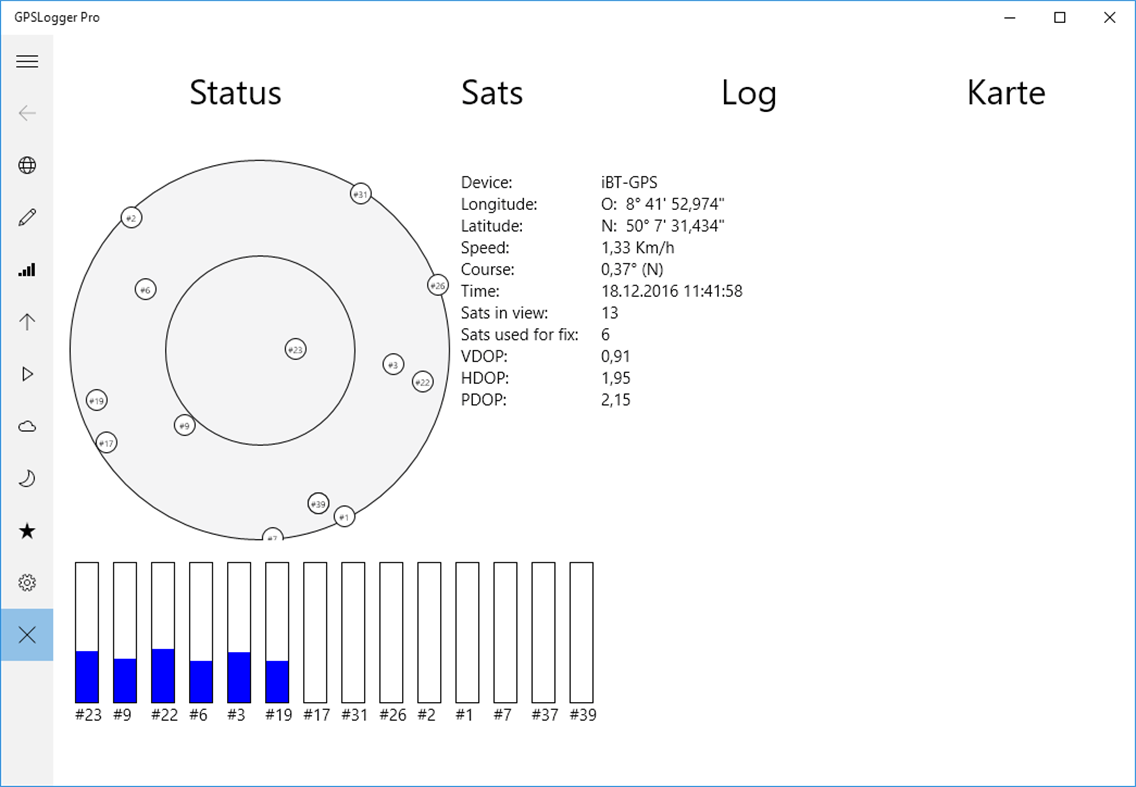Image resolution: width=1136 pixels, height=787 pixels.
Task: Select the Log section
Action: (749, 92)
